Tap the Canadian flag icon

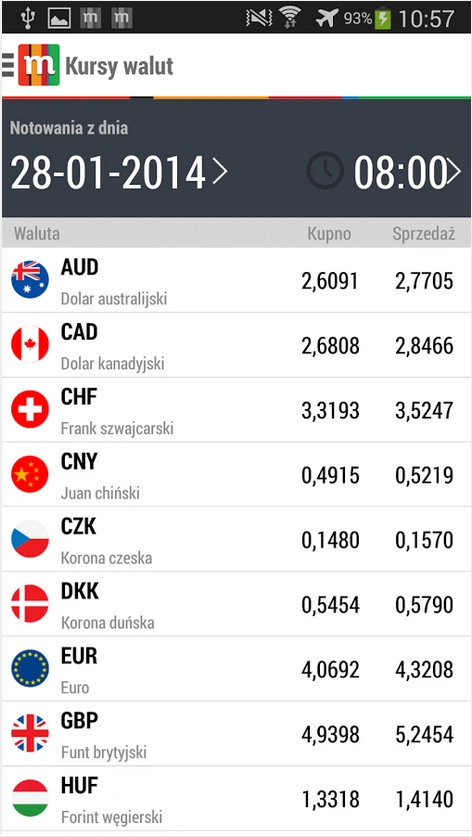[x=30, y=344]
